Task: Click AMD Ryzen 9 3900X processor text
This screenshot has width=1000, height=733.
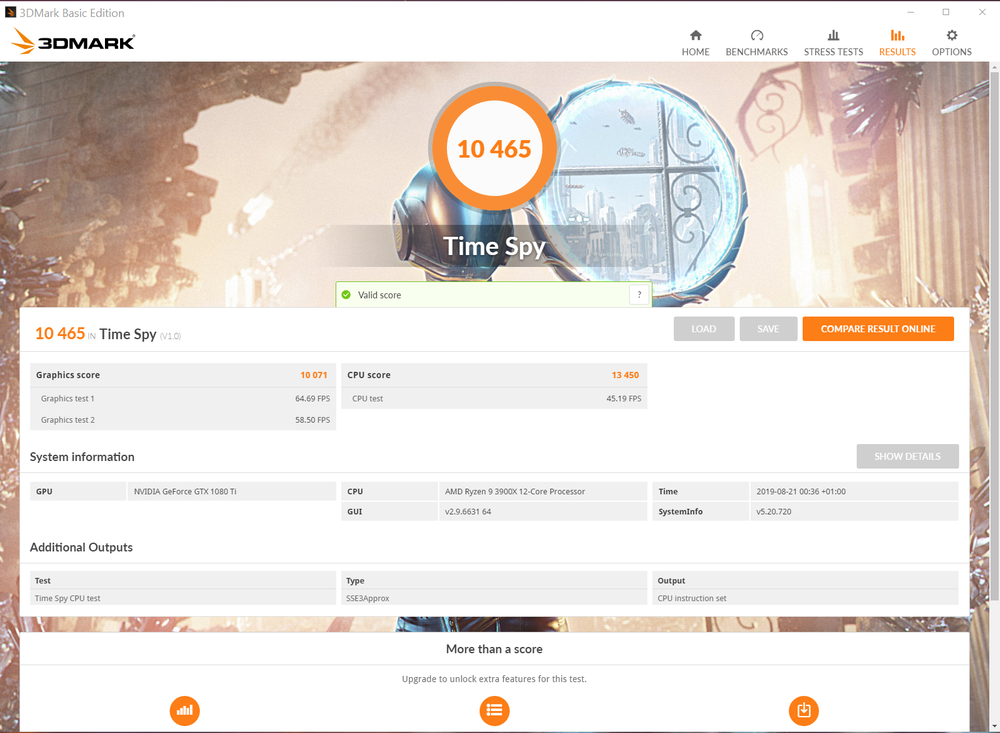Action: [x=515, y=491]
